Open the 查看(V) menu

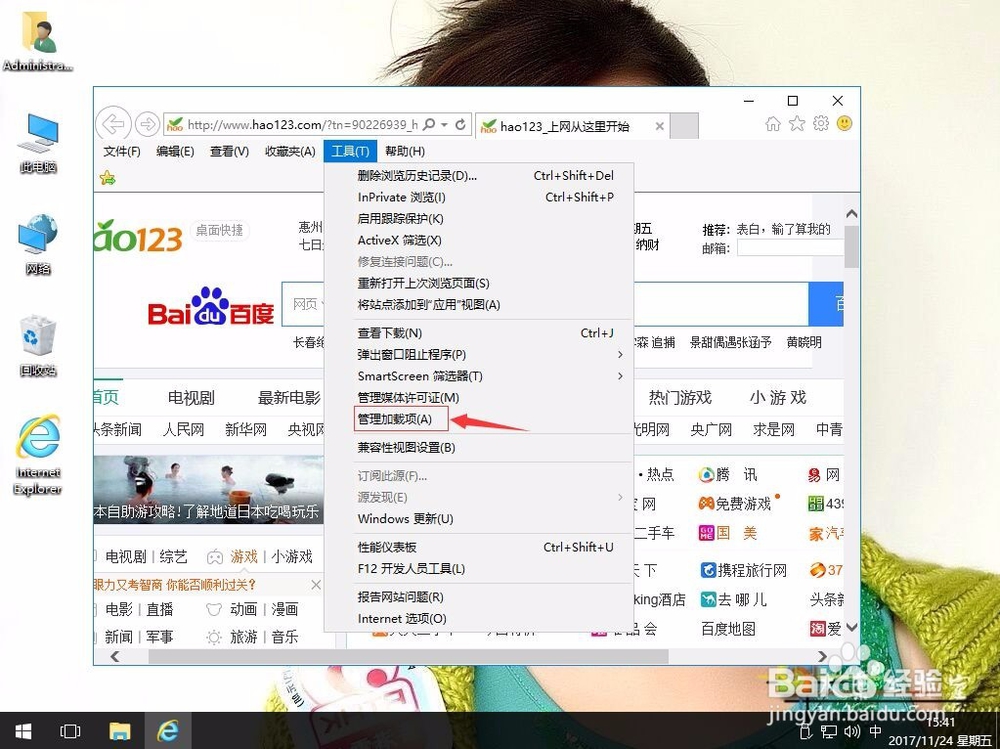(230, 151)
